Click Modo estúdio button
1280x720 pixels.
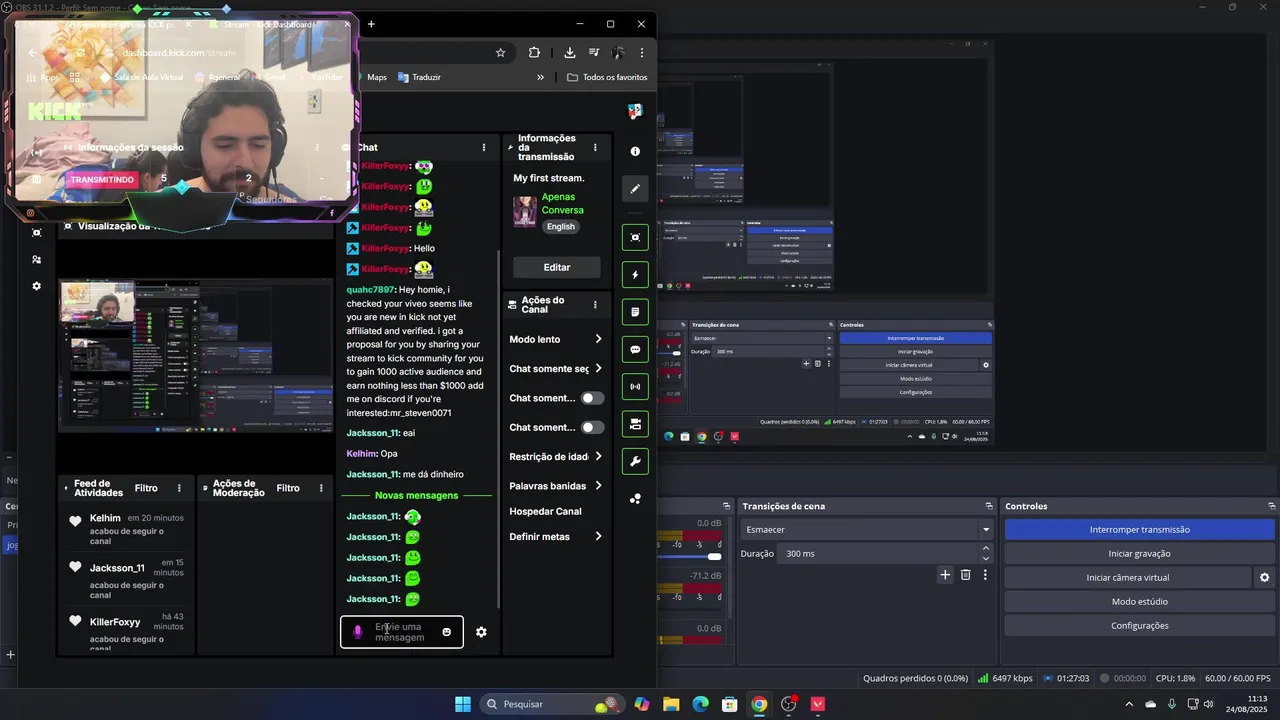point(1140,601)
